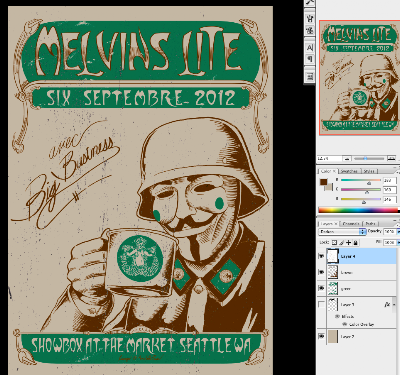Image resolution: width=400 pixels, height=375 pixels.
Task: Click the Opacity value field
Action: [389, 231]
